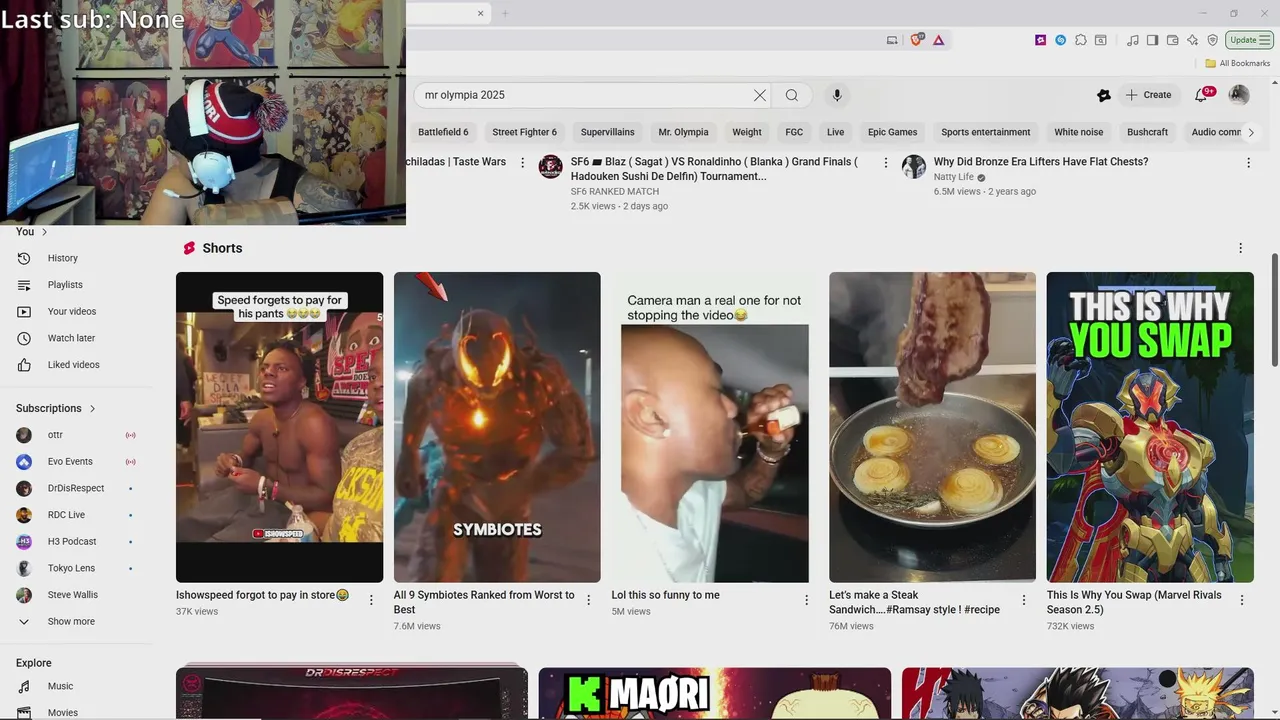Open YouTube notifications bell

click(x=1201, y=95)
